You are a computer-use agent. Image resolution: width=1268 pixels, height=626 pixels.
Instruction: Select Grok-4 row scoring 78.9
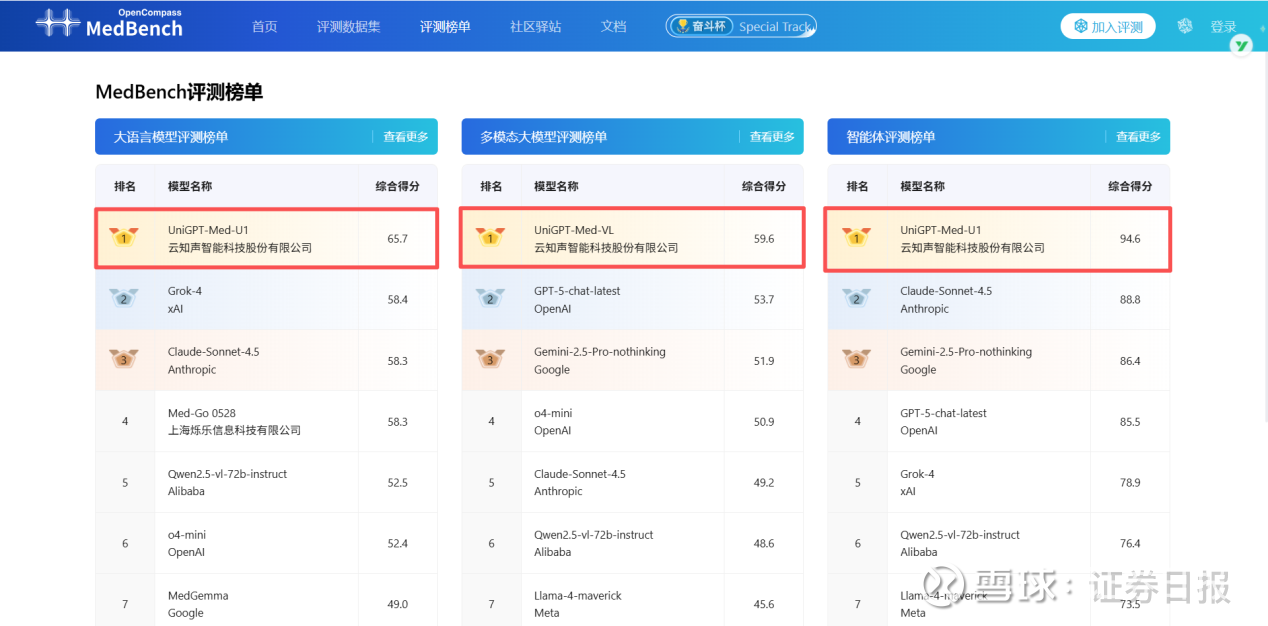click(998, 482)
